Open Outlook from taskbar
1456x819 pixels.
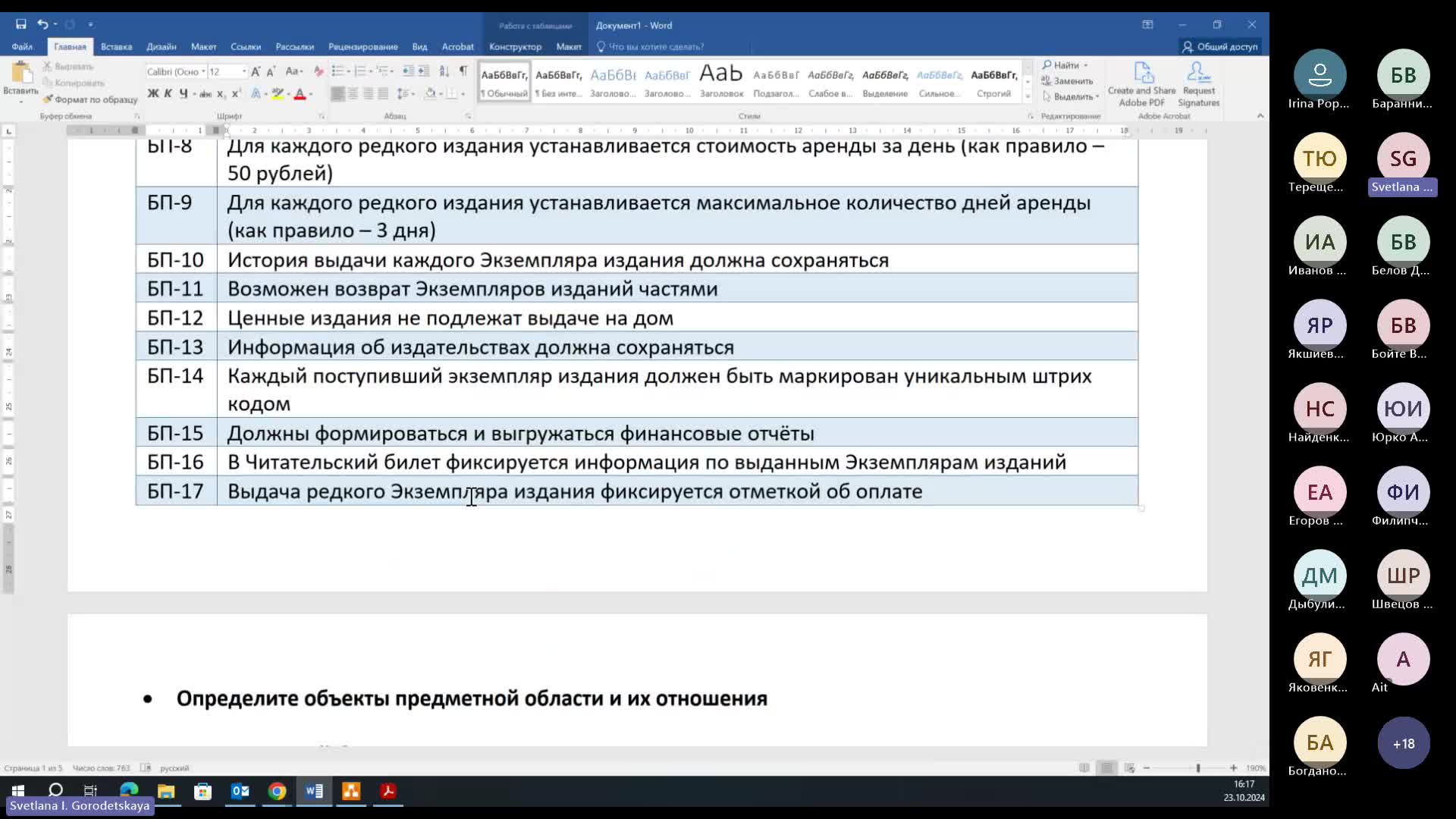coord(240,791)
